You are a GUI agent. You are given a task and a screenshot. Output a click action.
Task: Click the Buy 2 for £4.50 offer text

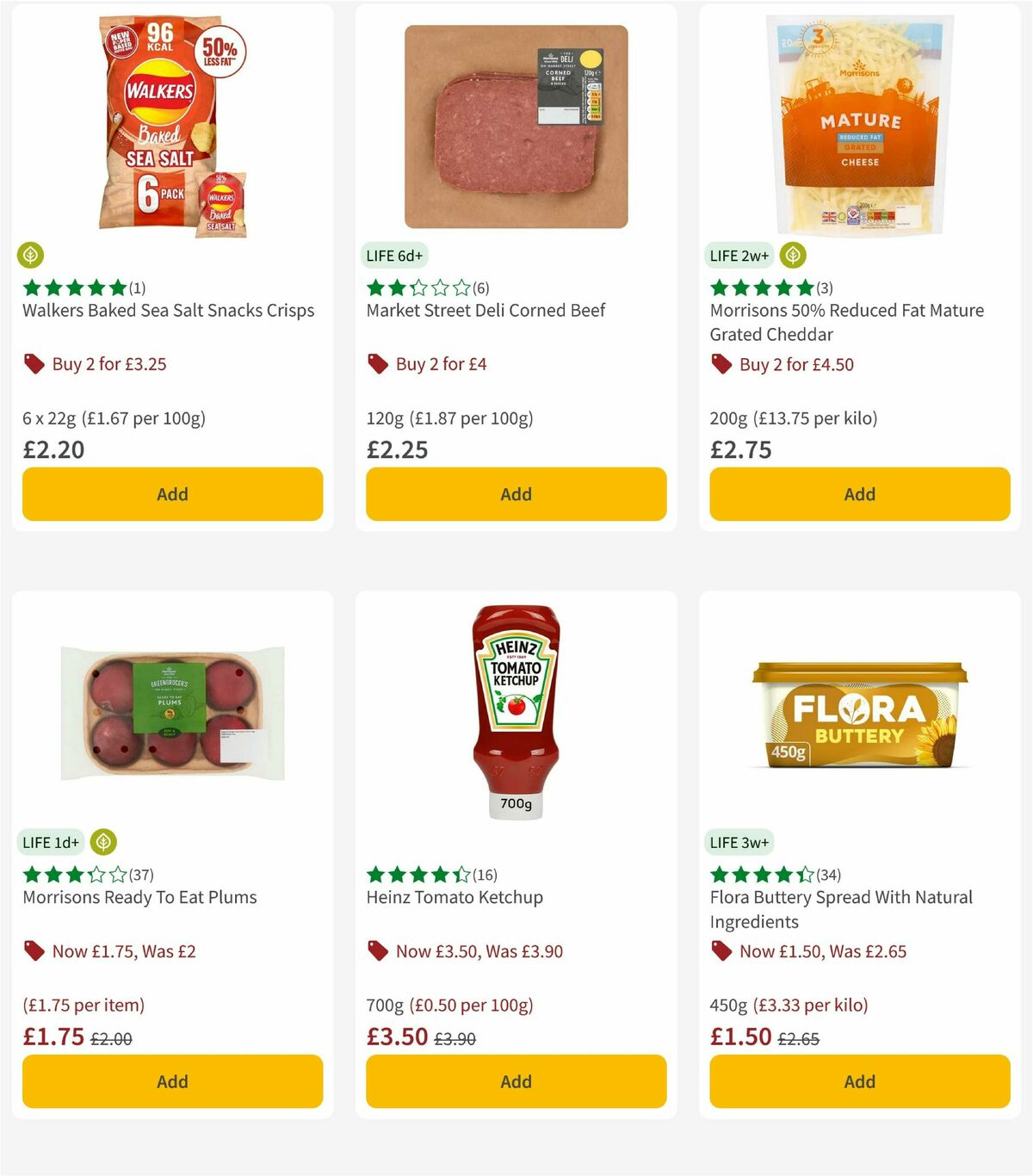[x=795, y=364]
